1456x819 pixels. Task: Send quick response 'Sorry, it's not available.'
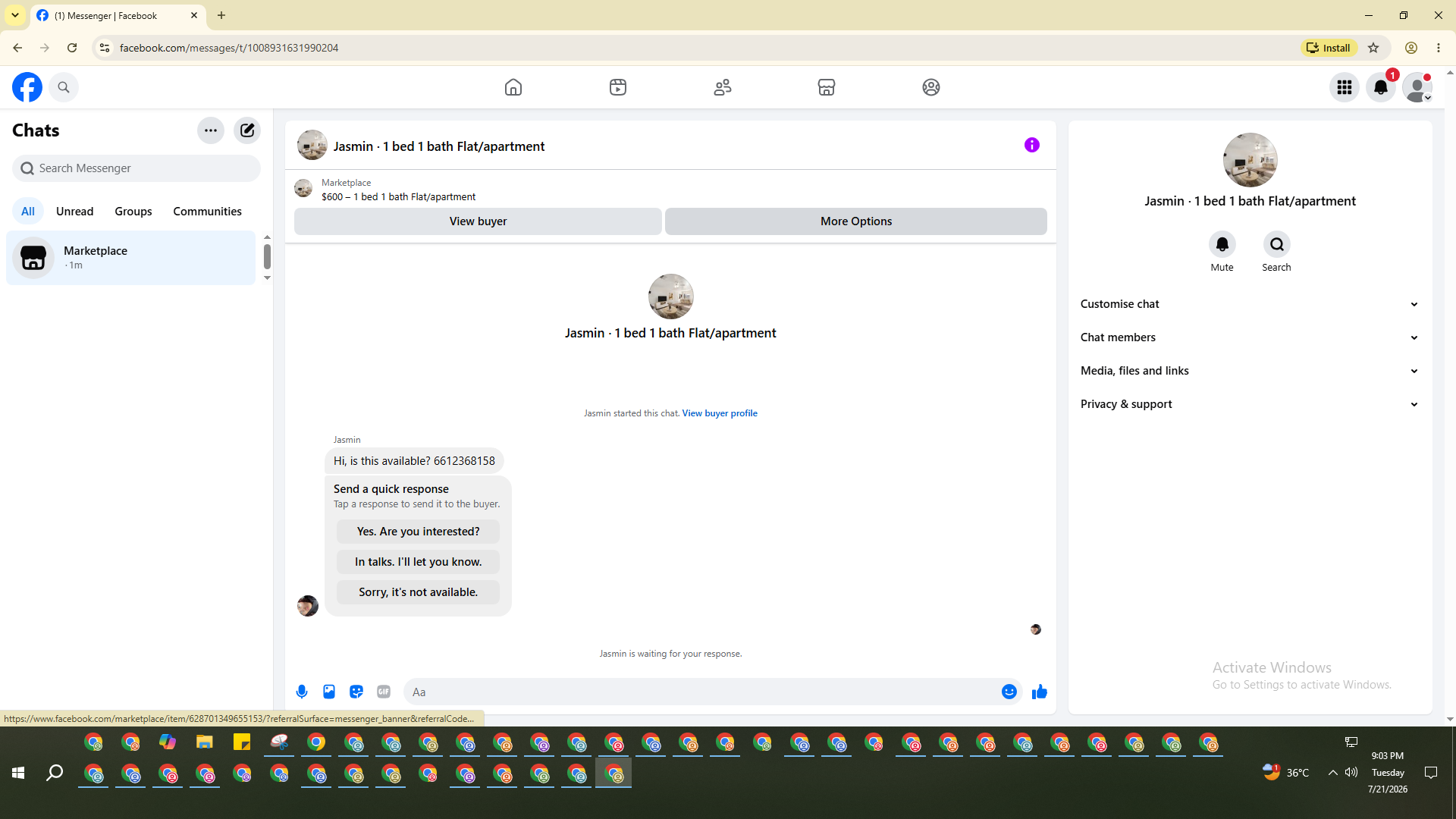(x=419, y=592)
